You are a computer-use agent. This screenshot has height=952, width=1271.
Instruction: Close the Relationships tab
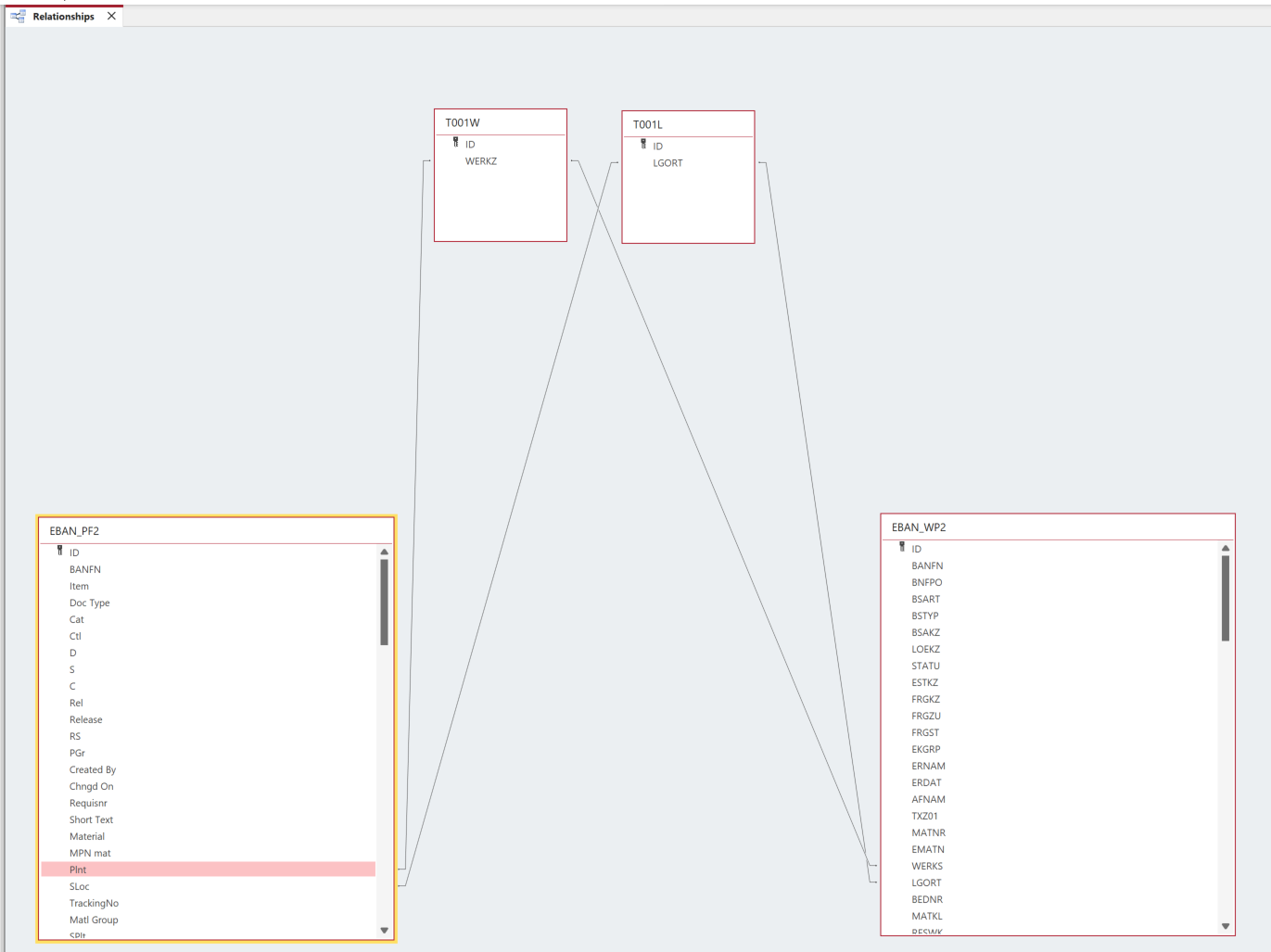111,16
